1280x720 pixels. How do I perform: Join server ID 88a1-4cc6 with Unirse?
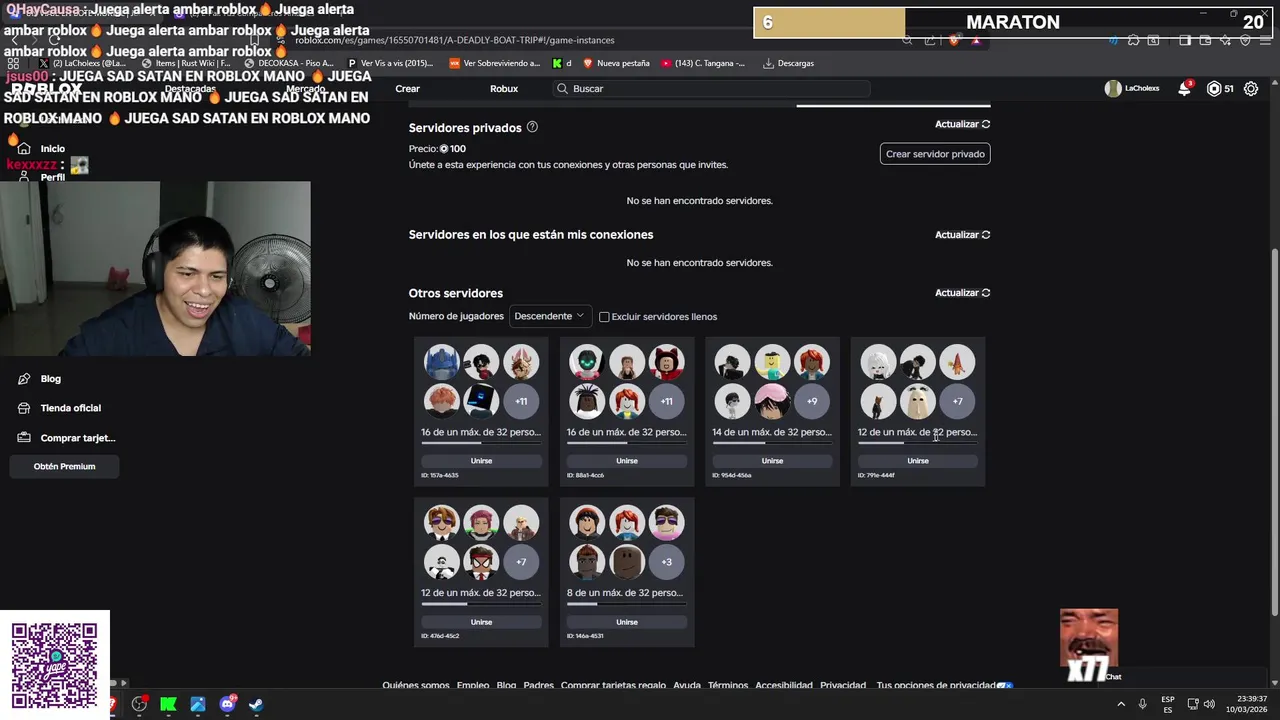[627, 461]
